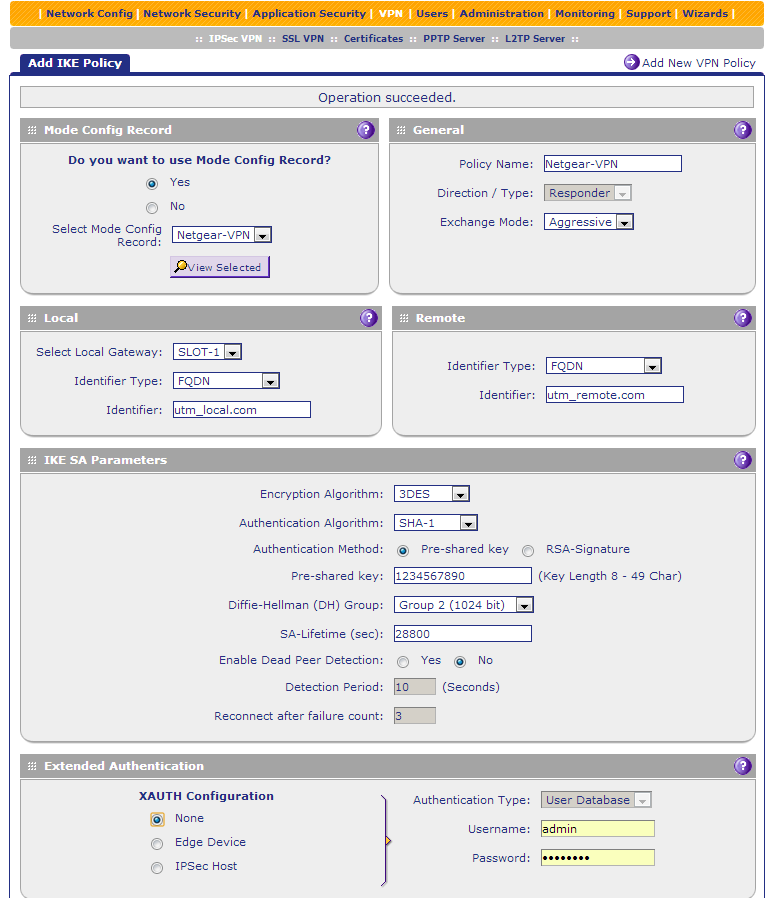Go to the IPSec VPN submenu
The height and width of the screenshot is (898, 766).
click(x=235, y=38)
